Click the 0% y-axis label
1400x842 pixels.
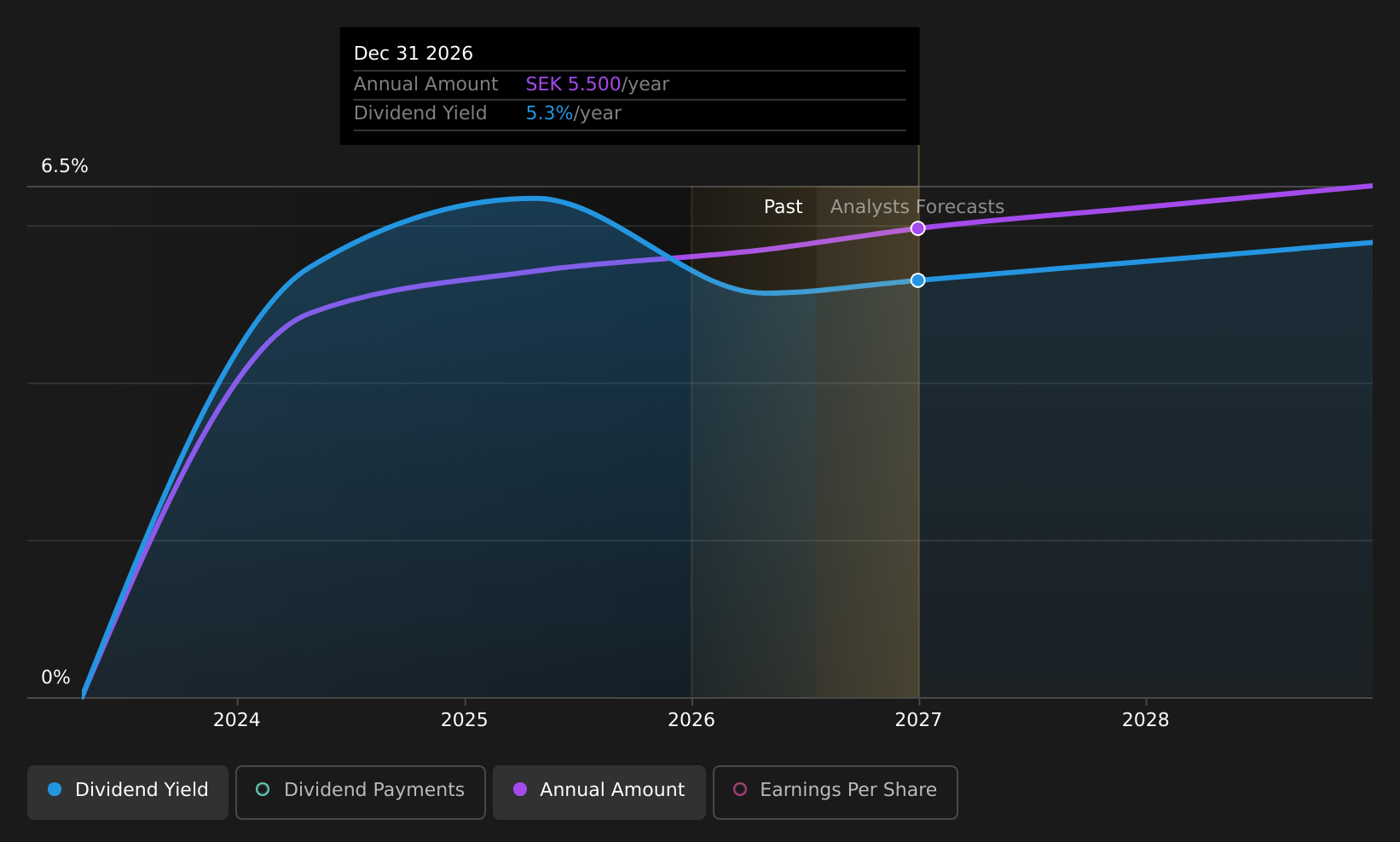[55, 678]
